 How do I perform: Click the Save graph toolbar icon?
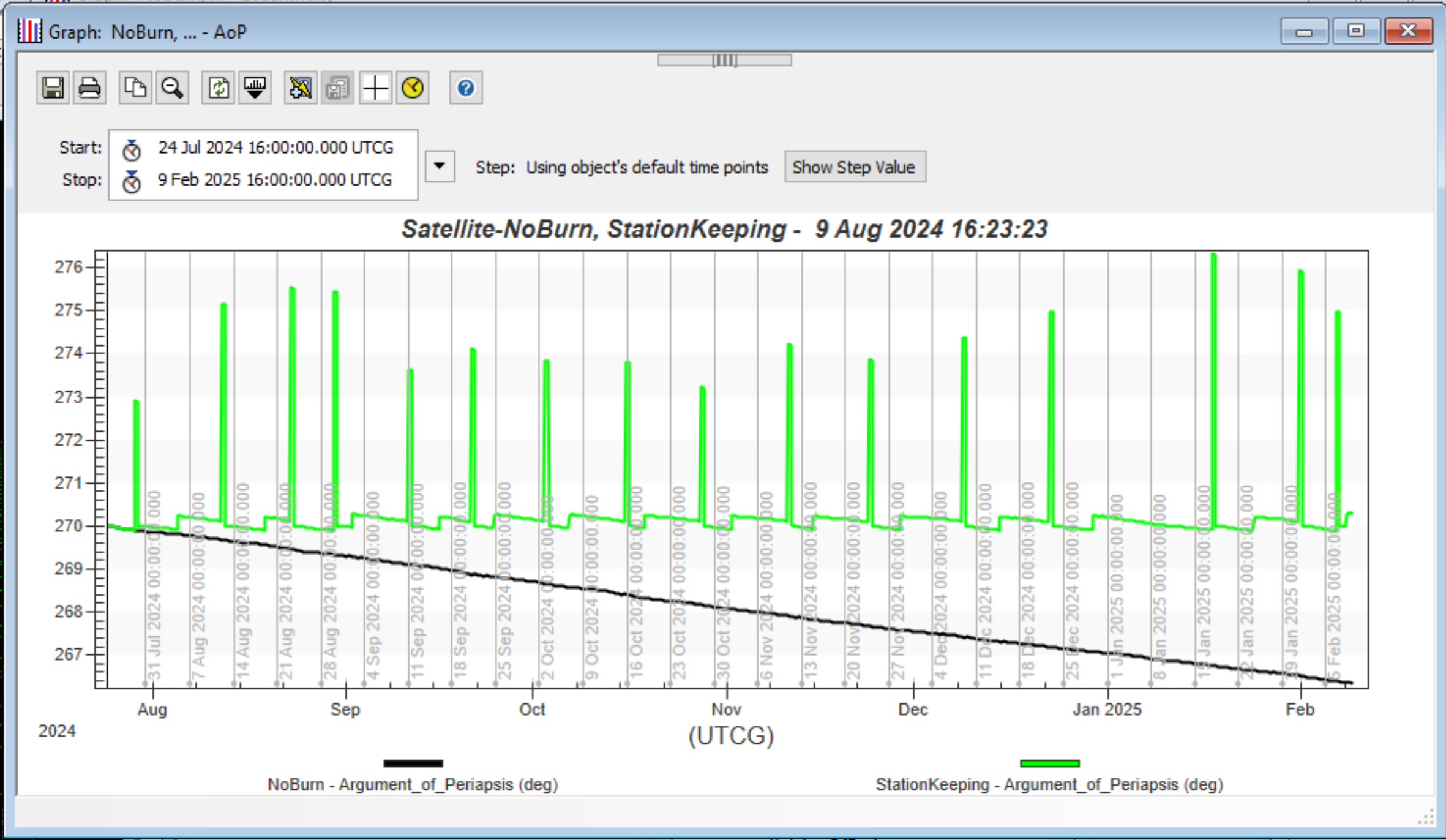point(53,88)
